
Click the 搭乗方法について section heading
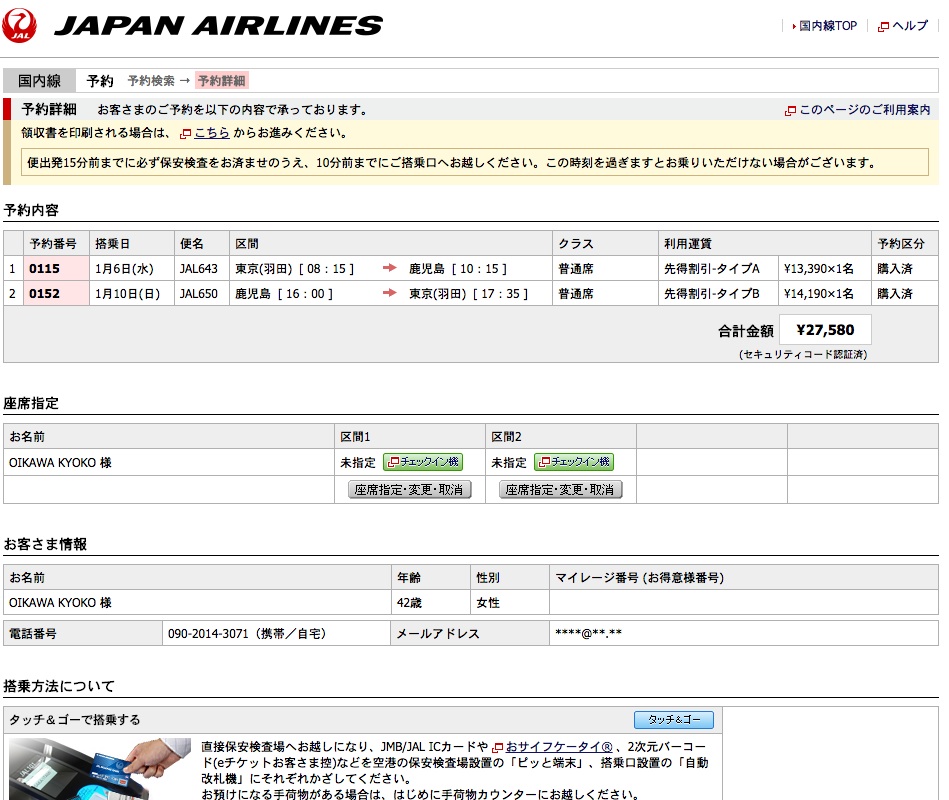[59, 686]
